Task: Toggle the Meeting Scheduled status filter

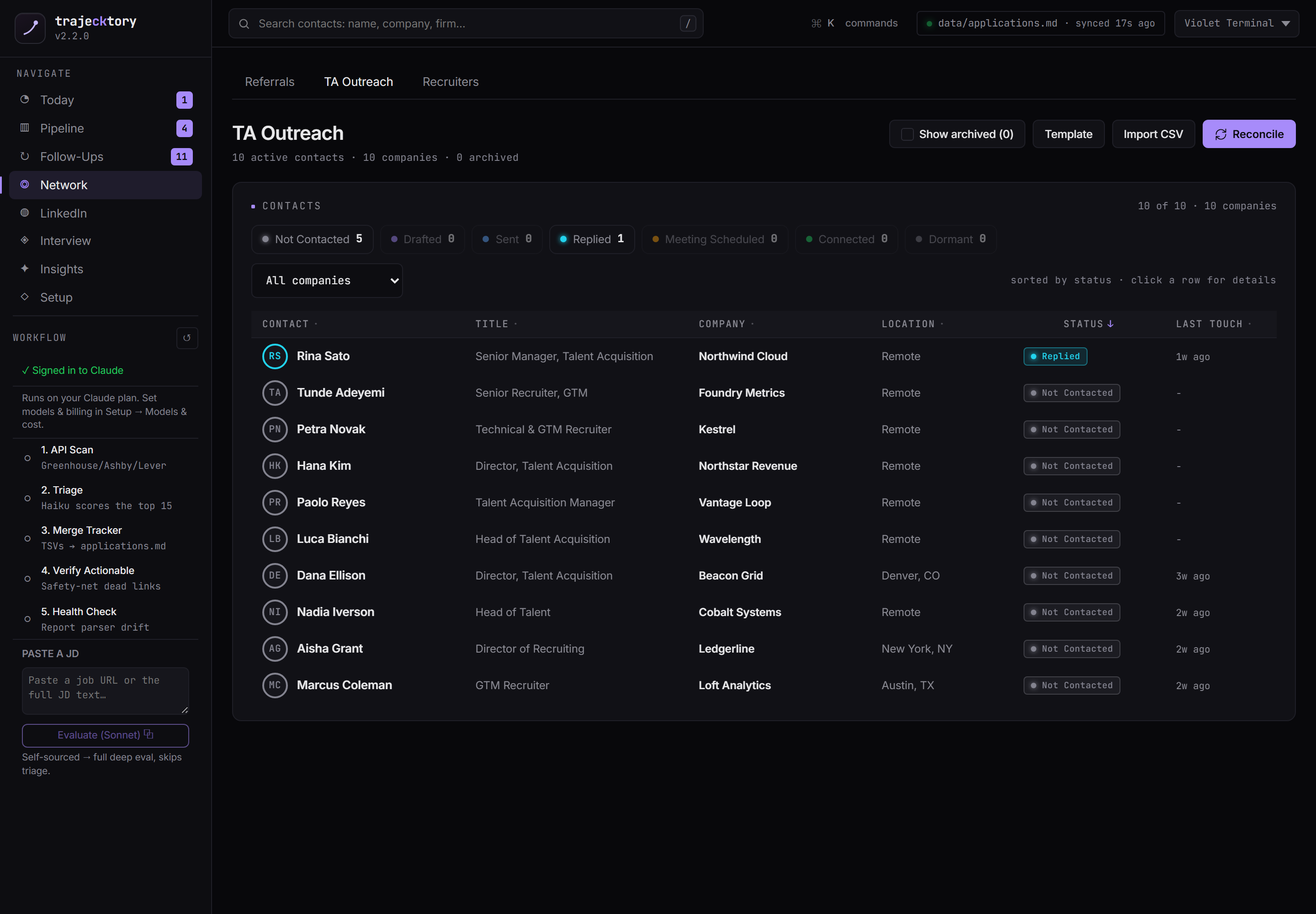Action: [x=715, y=239]
